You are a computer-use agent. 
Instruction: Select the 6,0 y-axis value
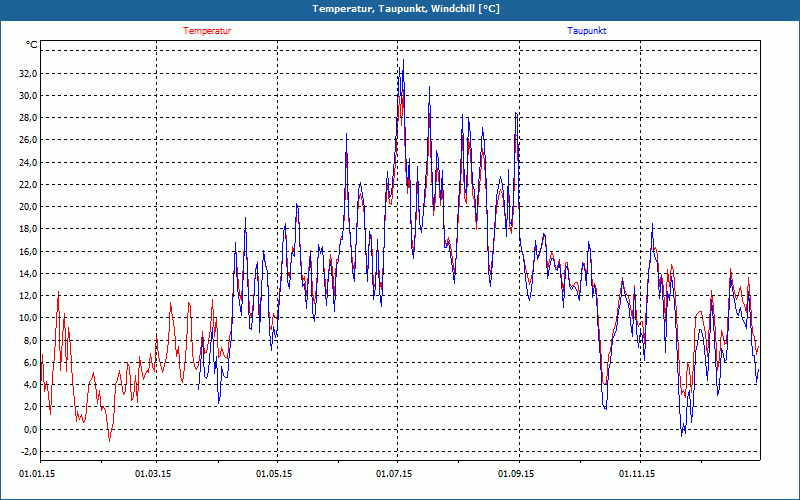coord(30,362)
